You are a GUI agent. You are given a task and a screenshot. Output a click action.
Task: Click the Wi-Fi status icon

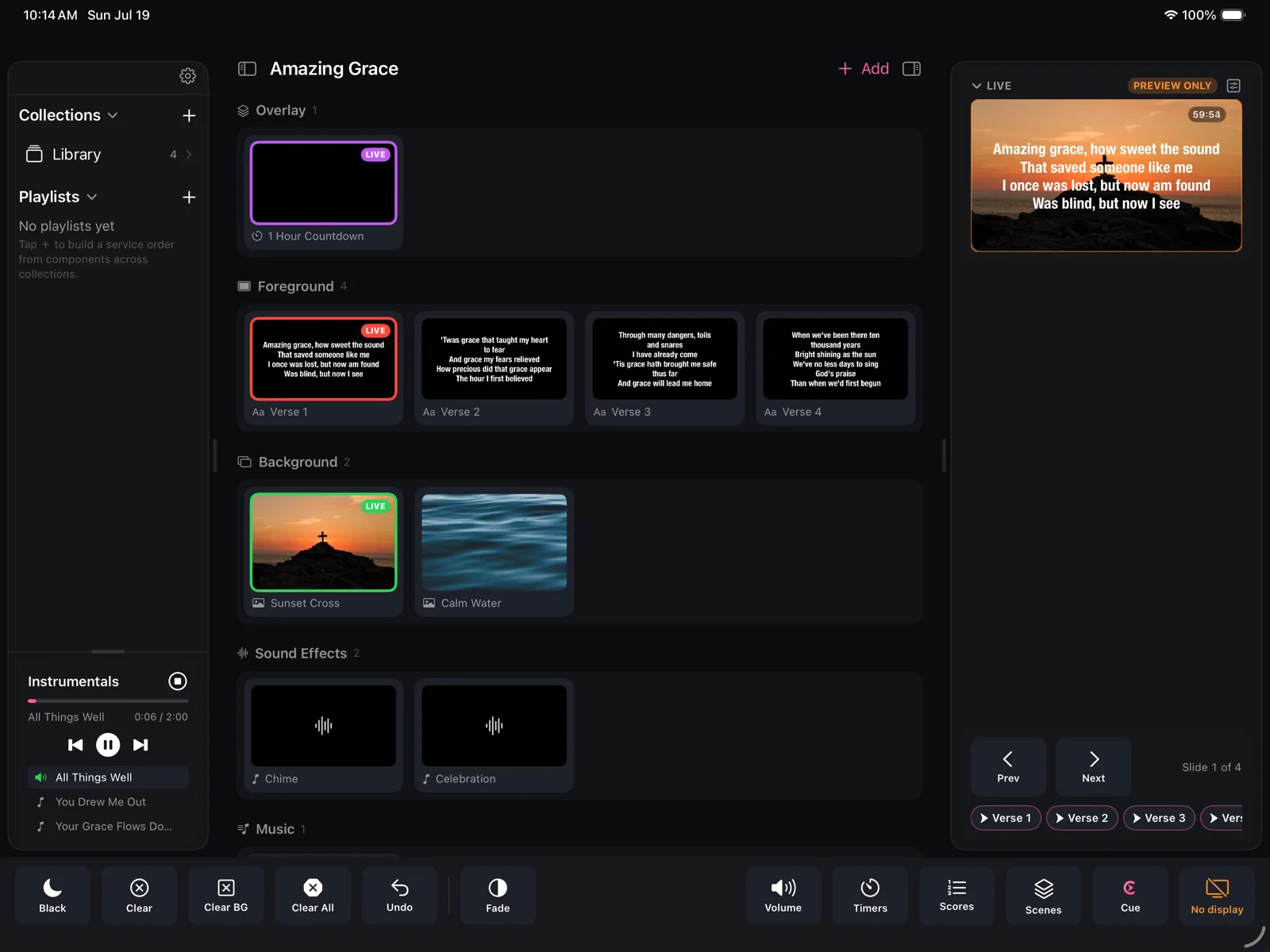[1171, 15]
